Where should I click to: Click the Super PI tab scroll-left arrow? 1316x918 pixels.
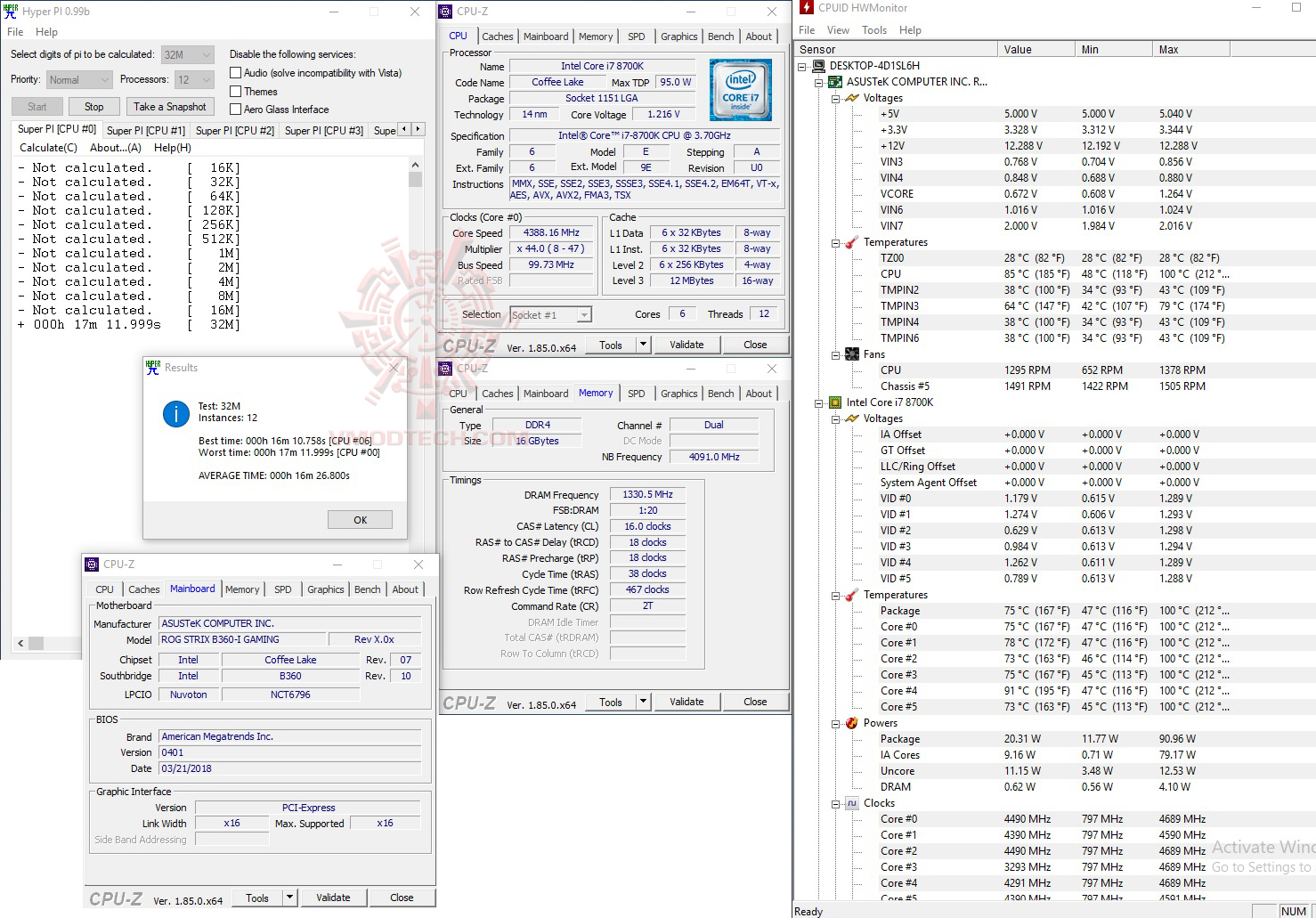pos(404,129)
